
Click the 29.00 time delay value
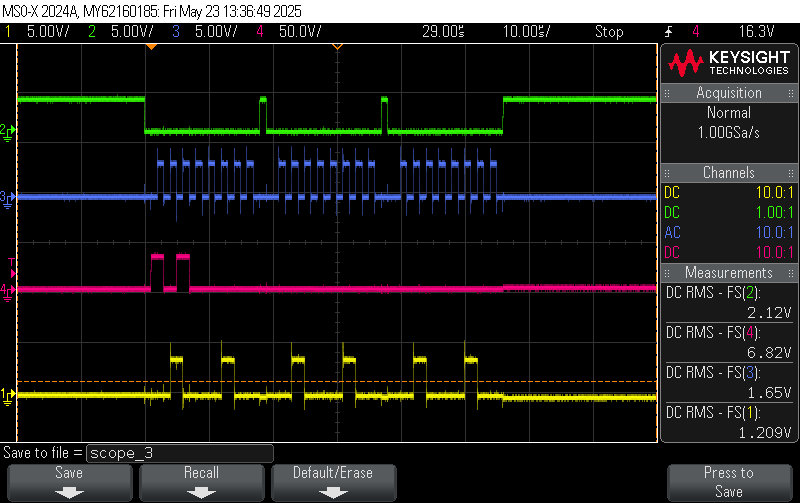coord(443,32)
